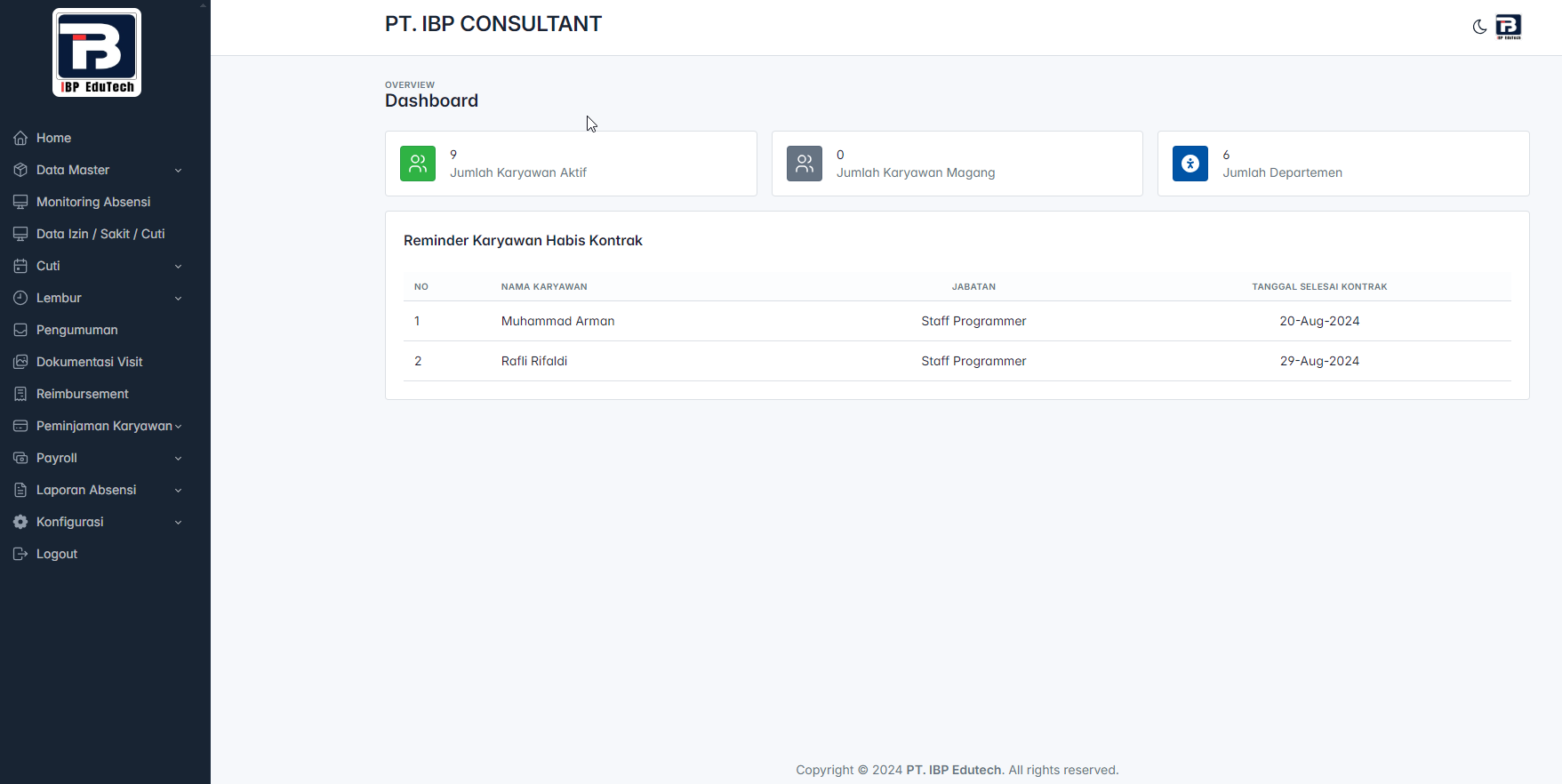Click the blue Jumlah Departemen icon
This screenshot has height=784, width=1562.
click(x=1190, y=164)
